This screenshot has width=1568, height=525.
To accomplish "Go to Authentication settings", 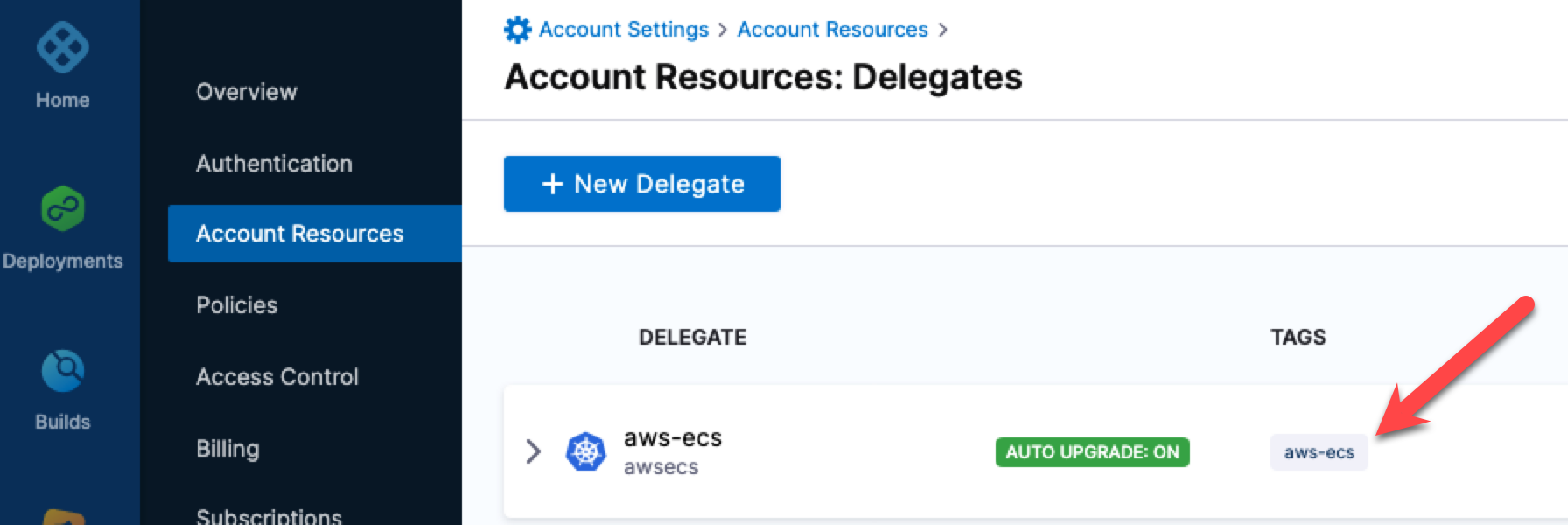I will click(274, 164).
